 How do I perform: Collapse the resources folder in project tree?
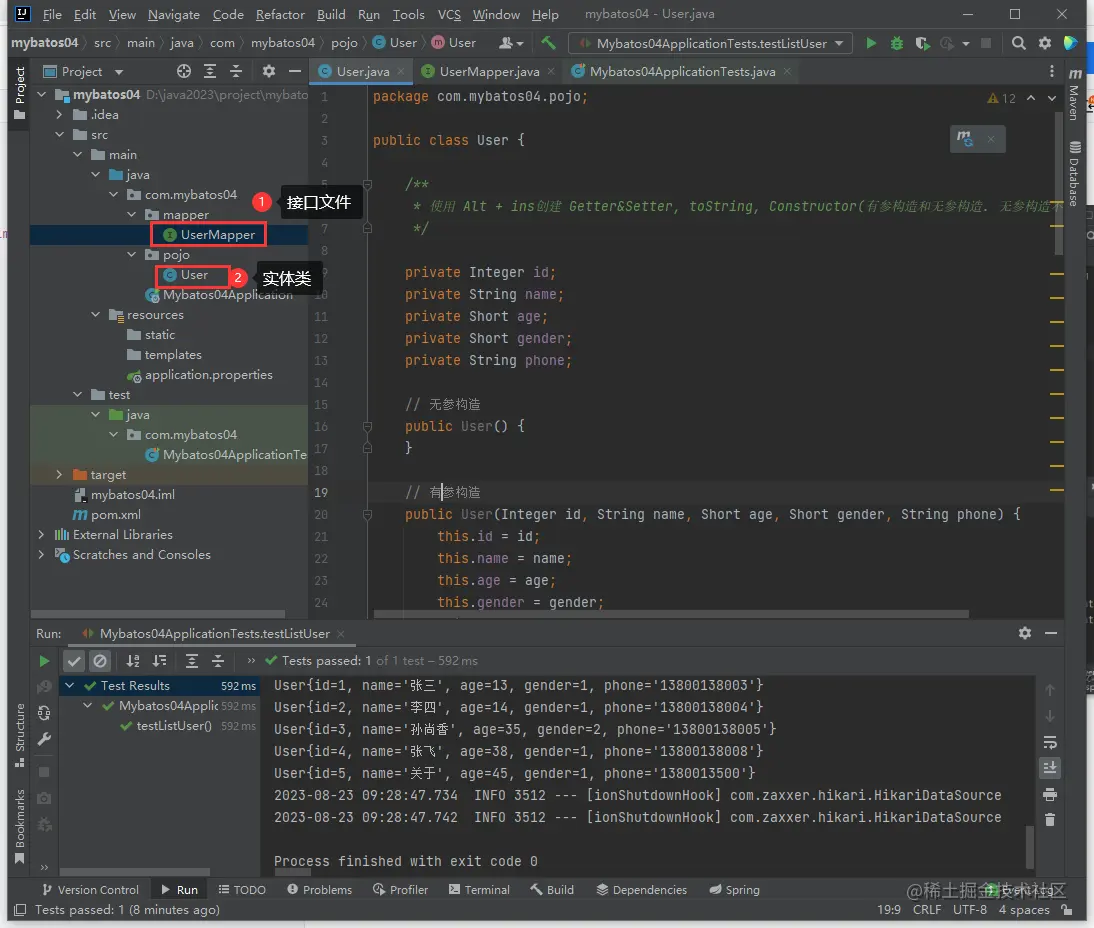coord(96,315)
